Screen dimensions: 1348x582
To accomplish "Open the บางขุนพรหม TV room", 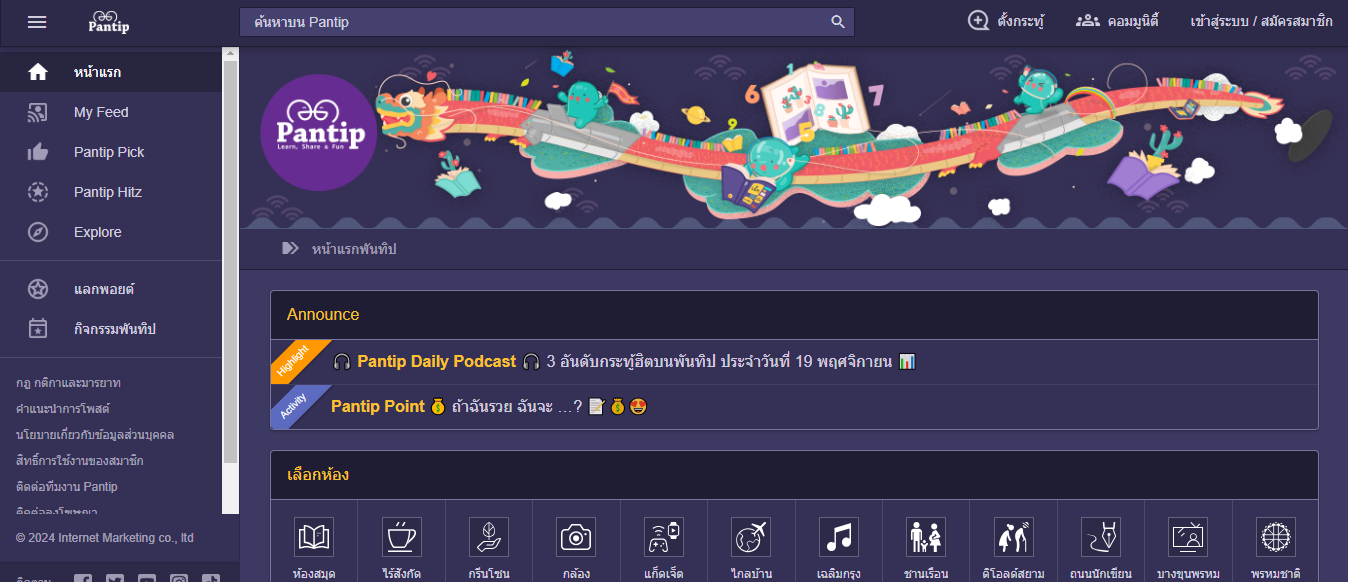I will [x=1188, y=537].
